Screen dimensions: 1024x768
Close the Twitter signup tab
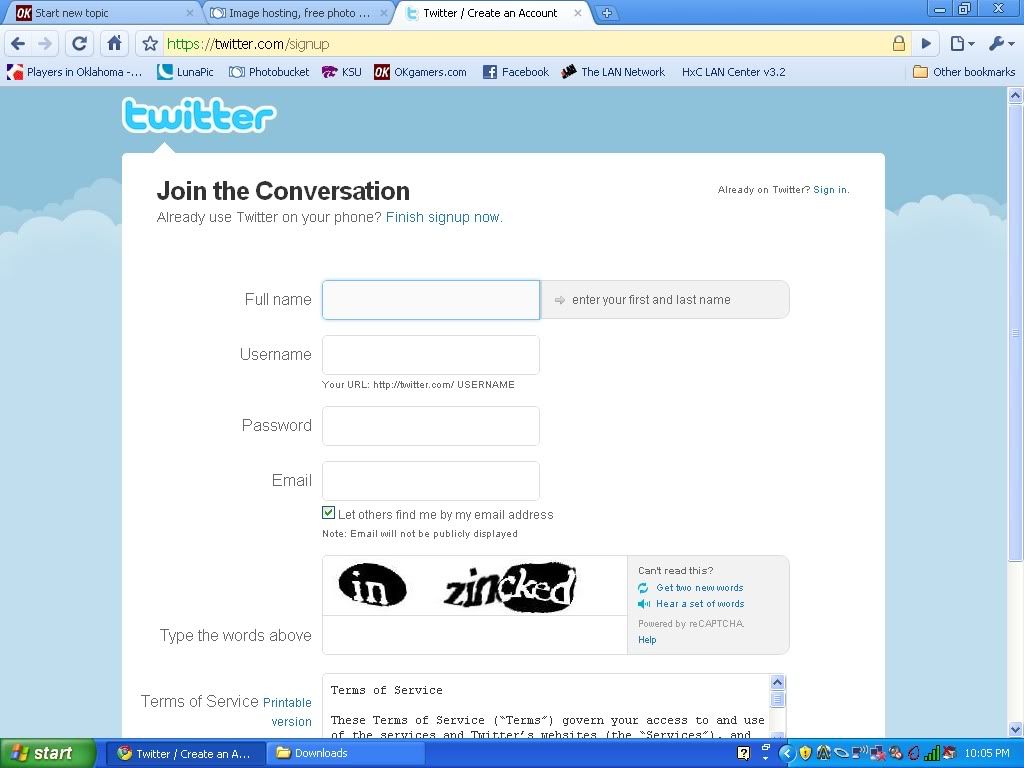[x=578, y=12]
